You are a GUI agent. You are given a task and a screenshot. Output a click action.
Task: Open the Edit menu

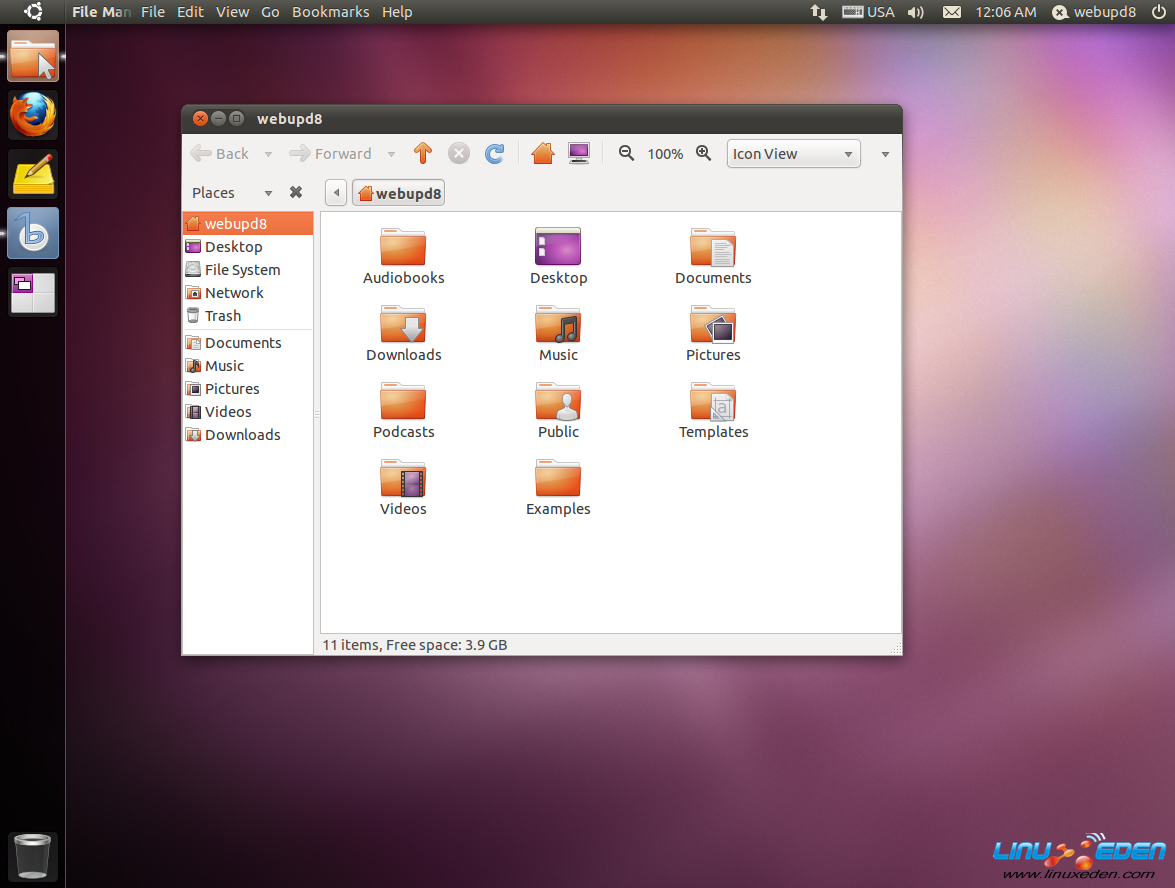coord(190,12)
